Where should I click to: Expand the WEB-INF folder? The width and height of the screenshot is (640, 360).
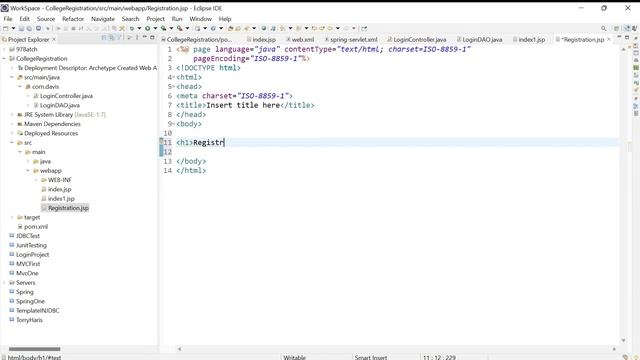(x=36, y=180)
